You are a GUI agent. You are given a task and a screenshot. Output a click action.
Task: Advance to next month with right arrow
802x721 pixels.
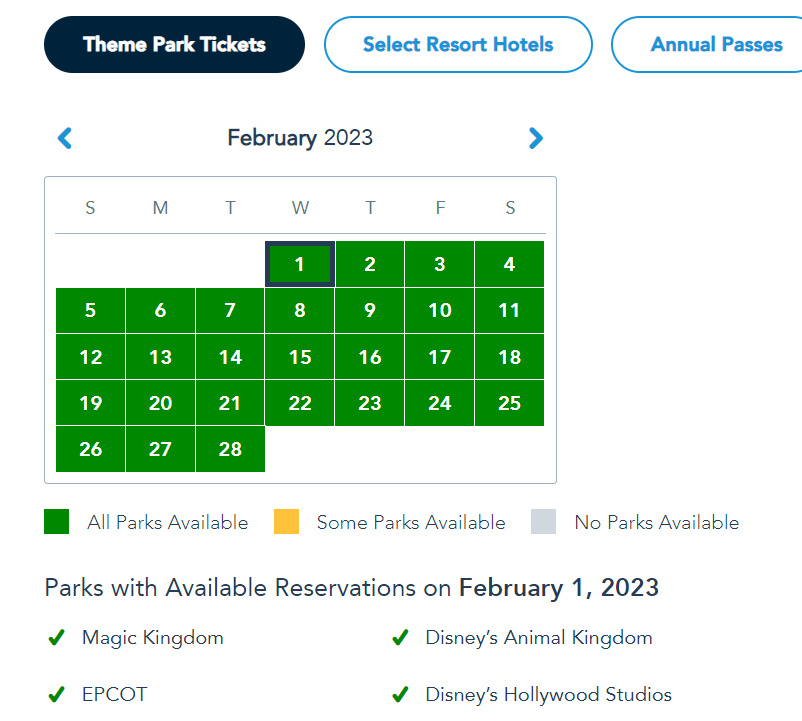(x=536, y=138)
